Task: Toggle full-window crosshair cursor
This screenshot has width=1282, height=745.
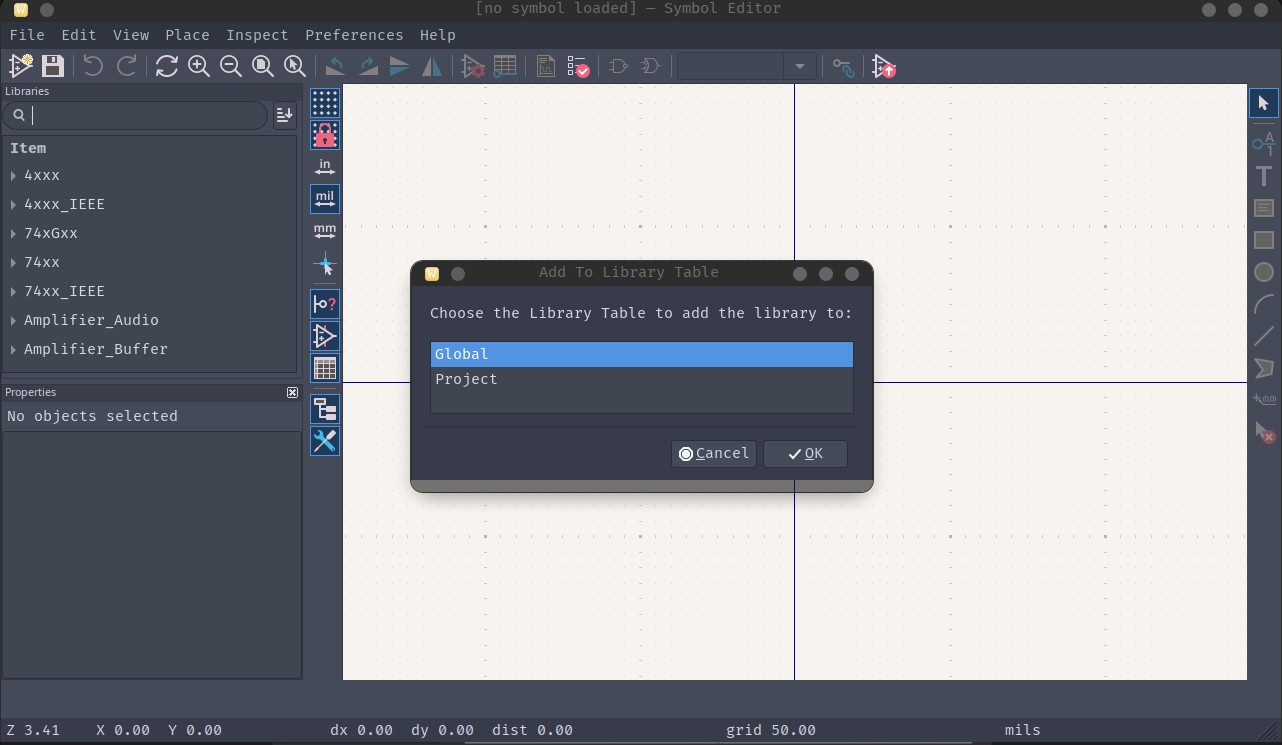Action: (324, 264)
